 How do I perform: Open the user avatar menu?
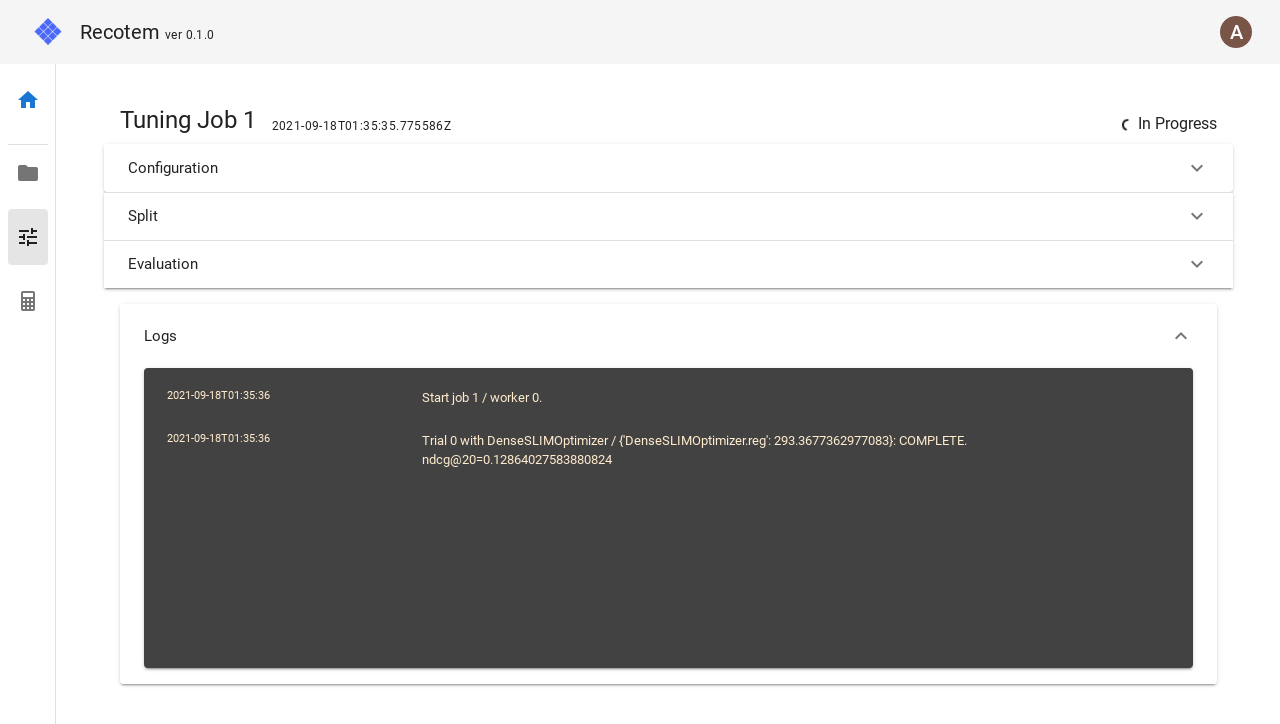pos(1236,32)
